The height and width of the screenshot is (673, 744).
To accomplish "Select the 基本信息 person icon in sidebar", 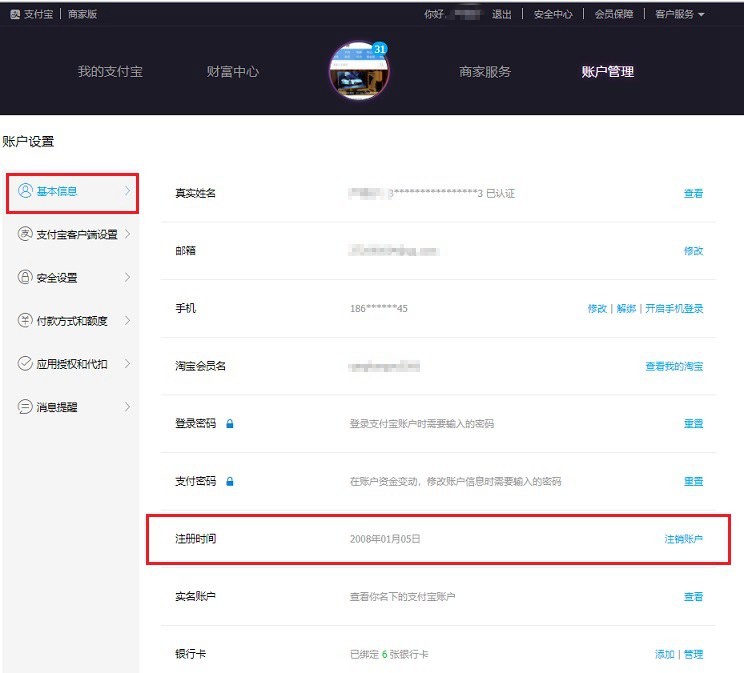I will [25, 191].
